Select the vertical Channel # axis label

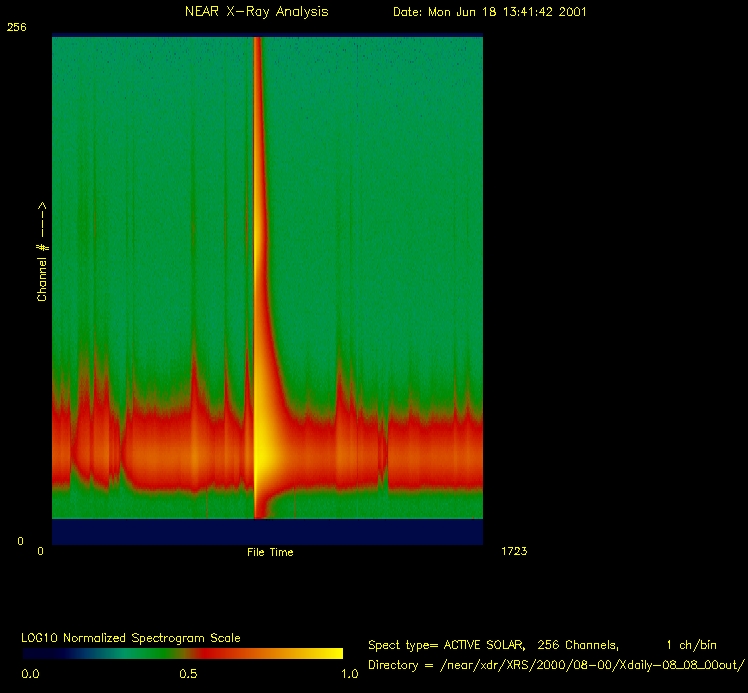(x=42, y=252)
